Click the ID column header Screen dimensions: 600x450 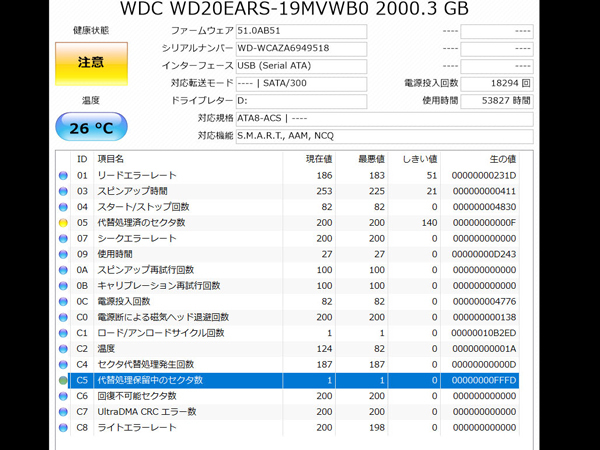pyautogui.click(x=82, y=159)
